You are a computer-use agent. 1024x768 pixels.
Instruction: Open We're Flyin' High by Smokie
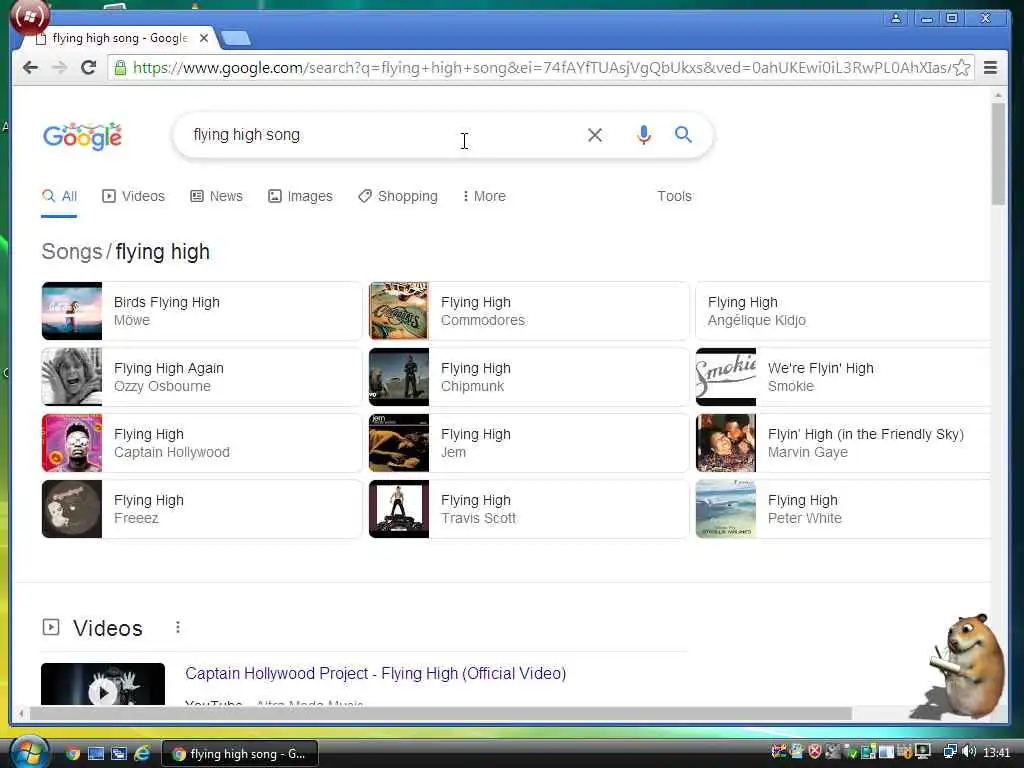(842, 377)
